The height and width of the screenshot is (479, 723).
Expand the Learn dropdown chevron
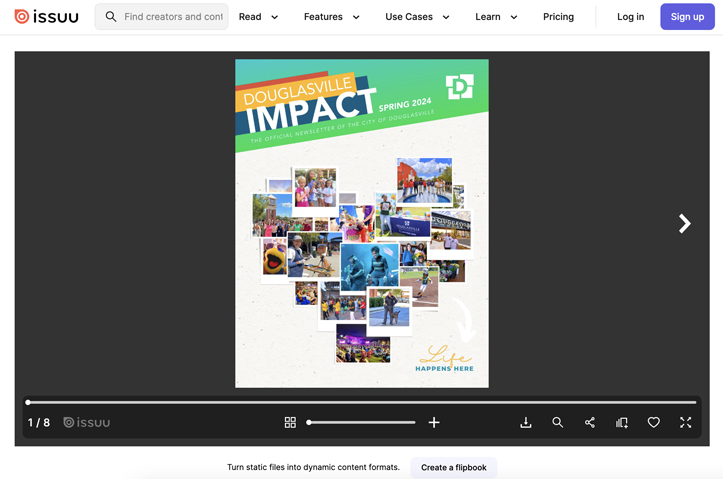click(x=514, y=17)
